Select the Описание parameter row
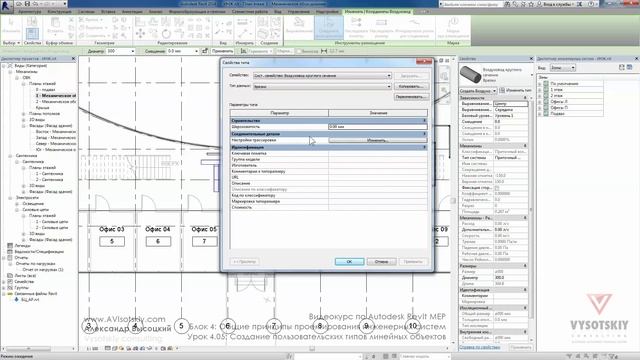Viewport: 640px width, 360px height. click(329, 183)
